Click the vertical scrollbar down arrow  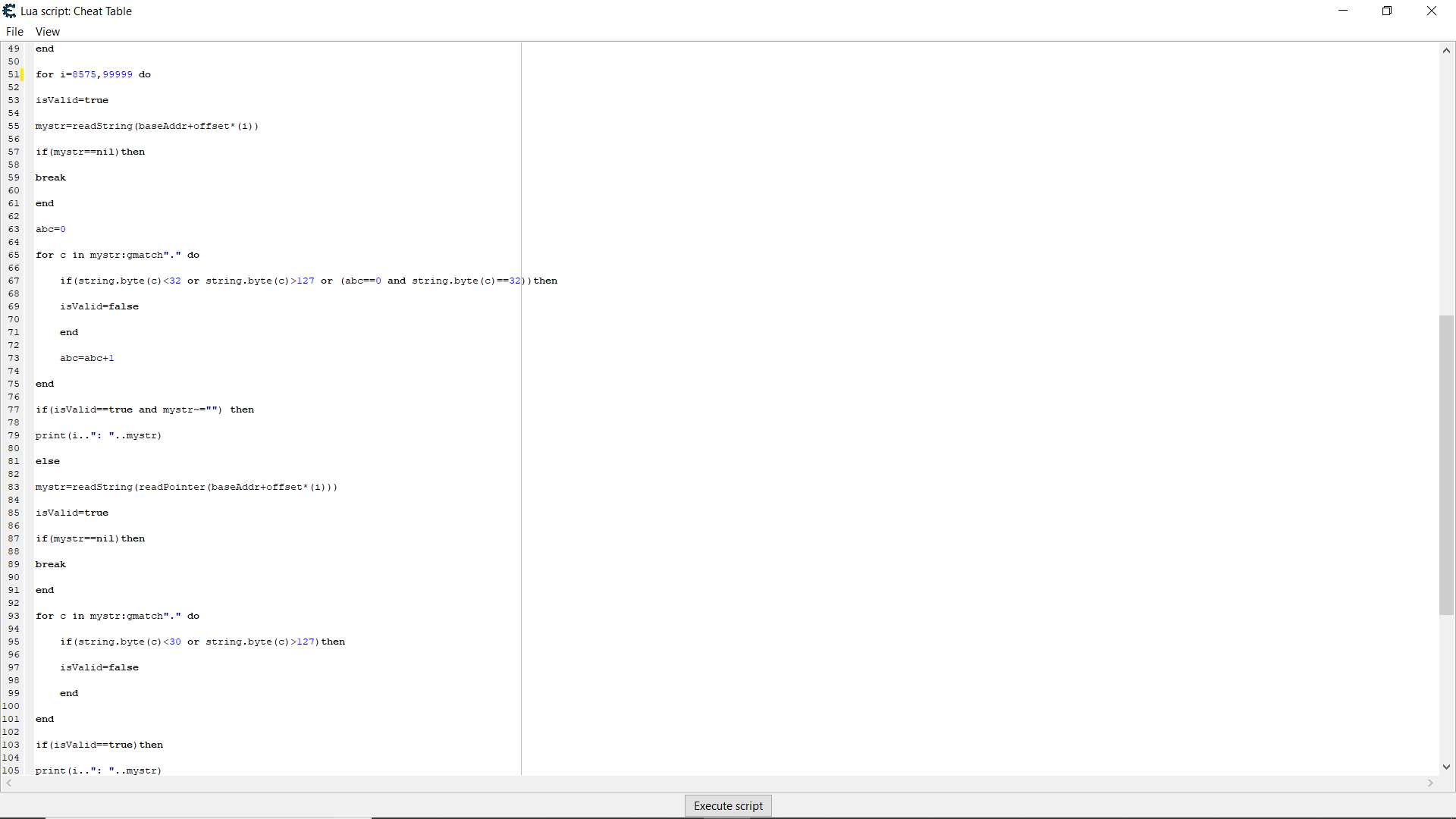(x=1447, y=767)
